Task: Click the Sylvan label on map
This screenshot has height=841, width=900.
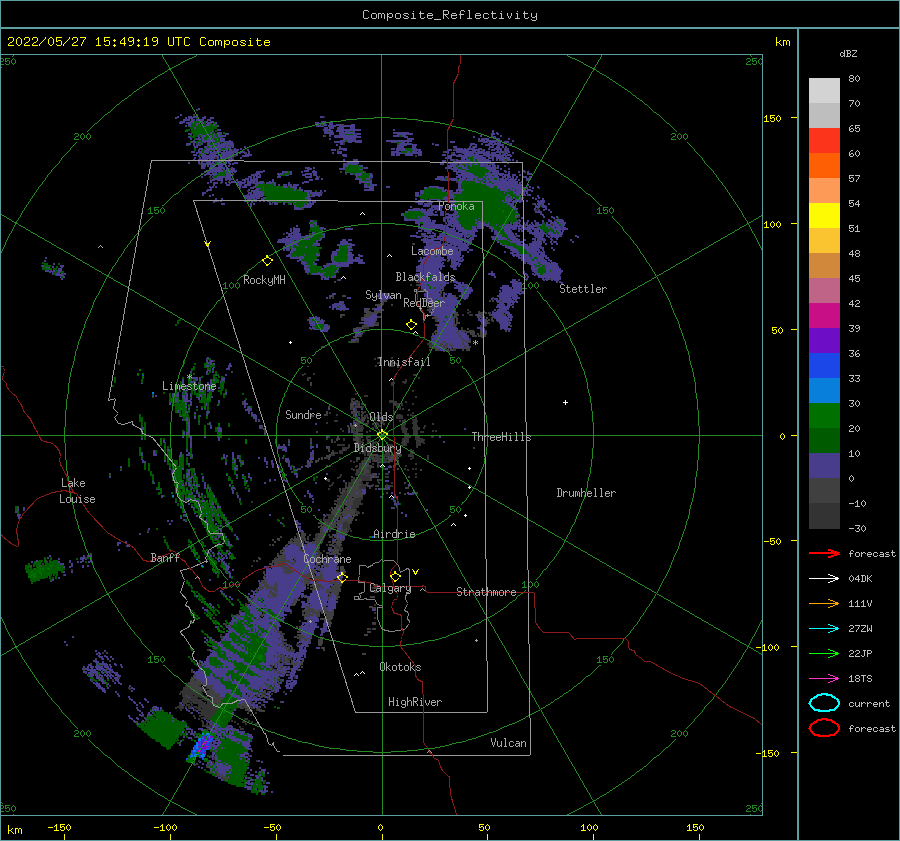Action: (383, 295)
